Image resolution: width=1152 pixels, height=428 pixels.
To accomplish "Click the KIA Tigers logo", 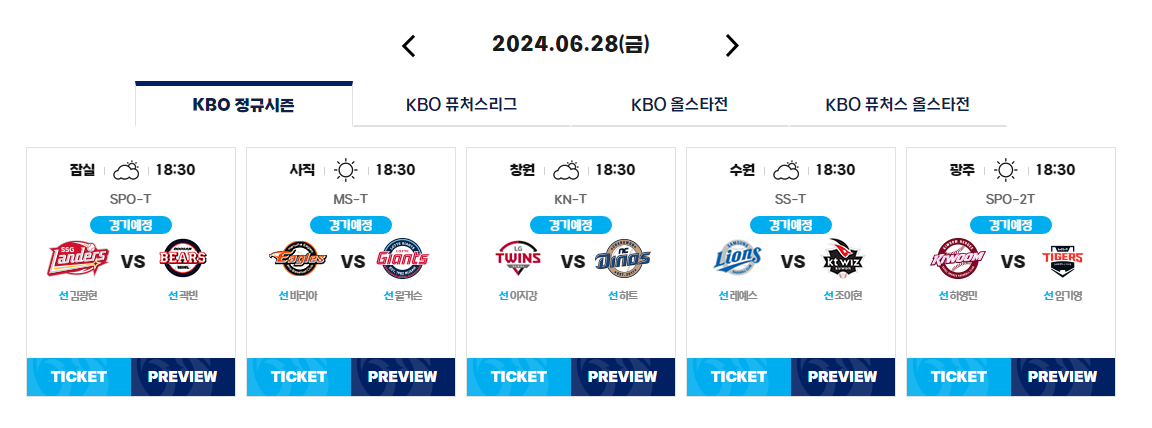I will [1062, 258].
